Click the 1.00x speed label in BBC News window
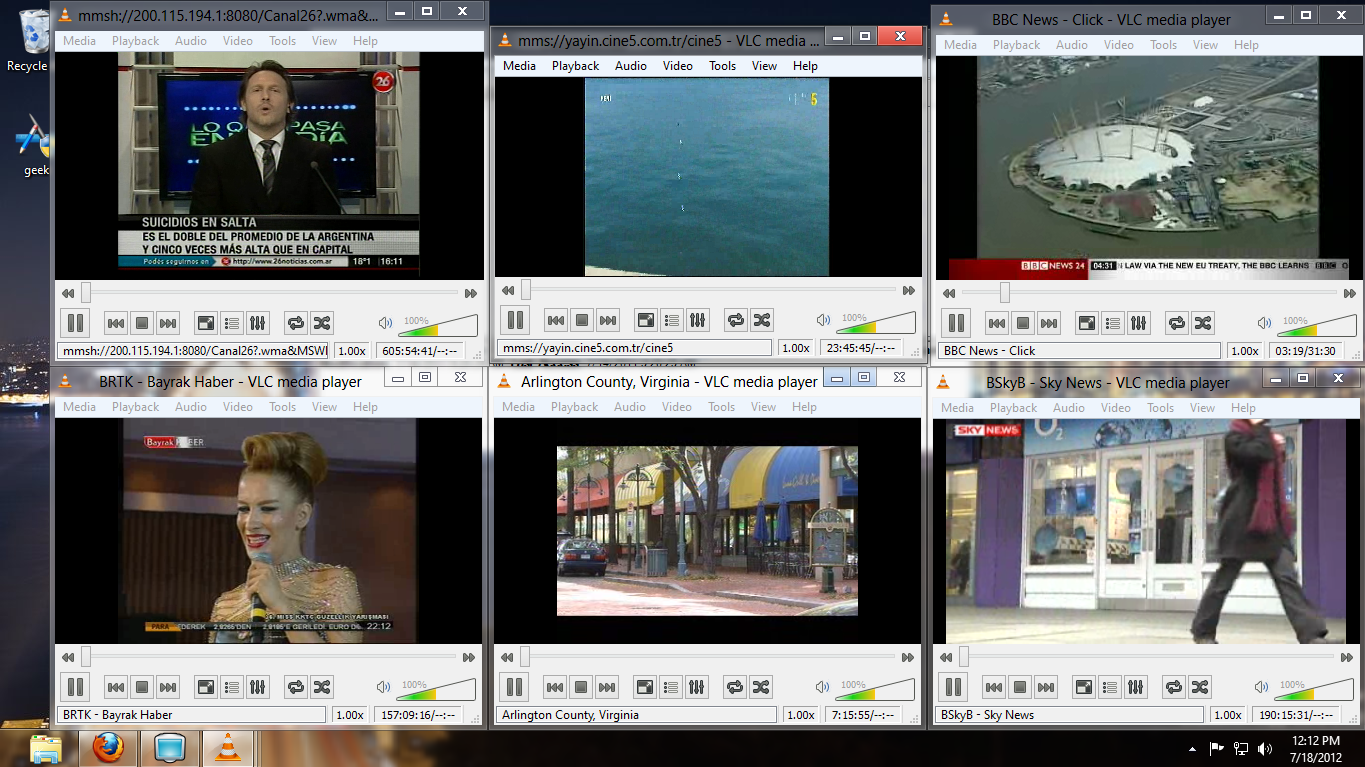This screenshot has width=1365, height=767. (x=1244, y=351)
